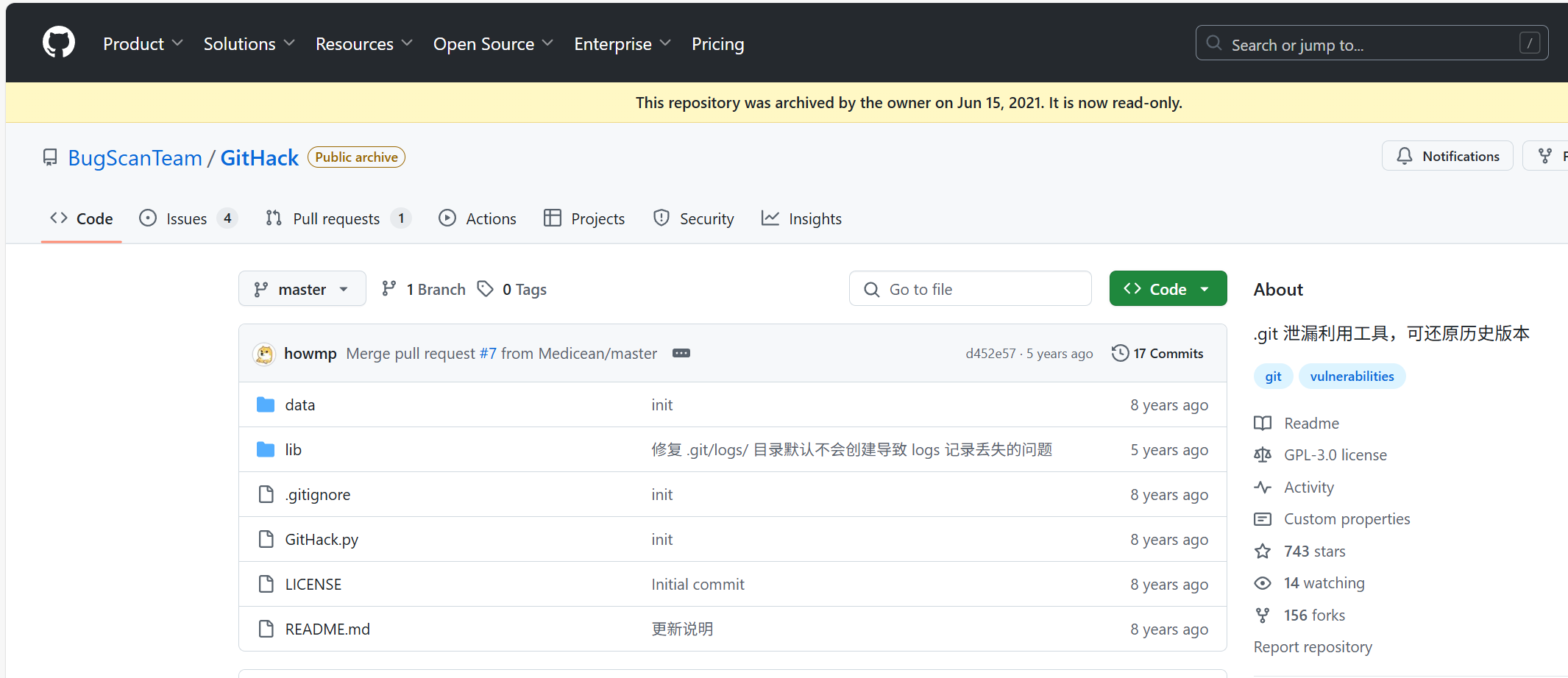1568x678 pixels.
Task: Expand the commit message ellipsis button
Action: 681,354
